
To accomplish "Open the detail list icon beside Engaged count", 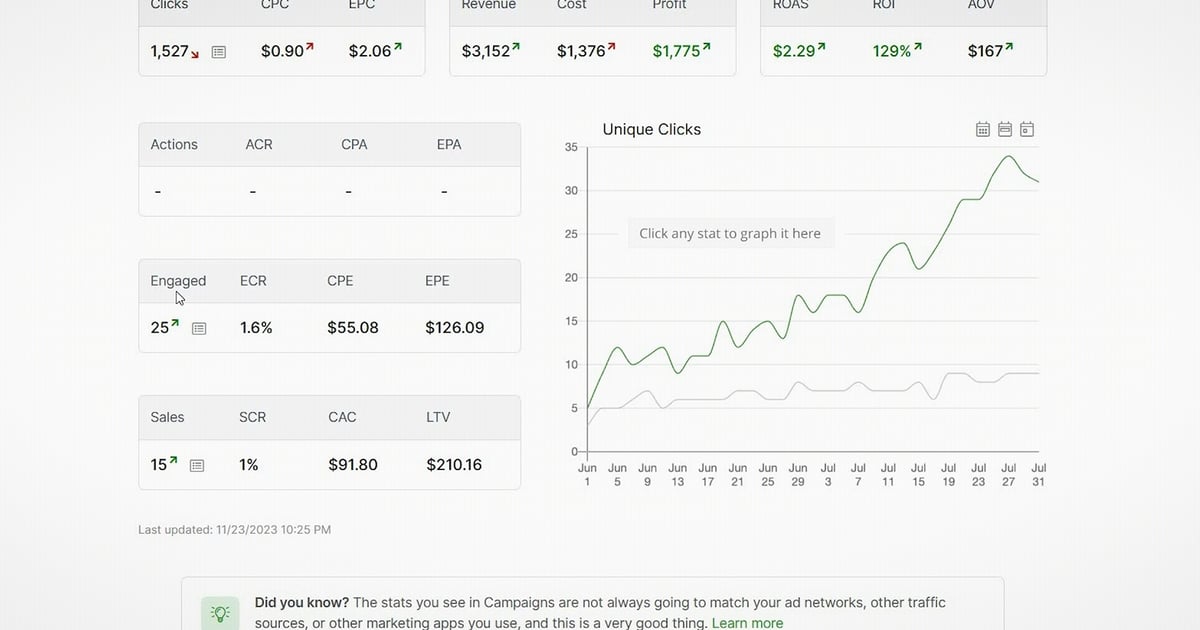I will [x=198, y=328].
